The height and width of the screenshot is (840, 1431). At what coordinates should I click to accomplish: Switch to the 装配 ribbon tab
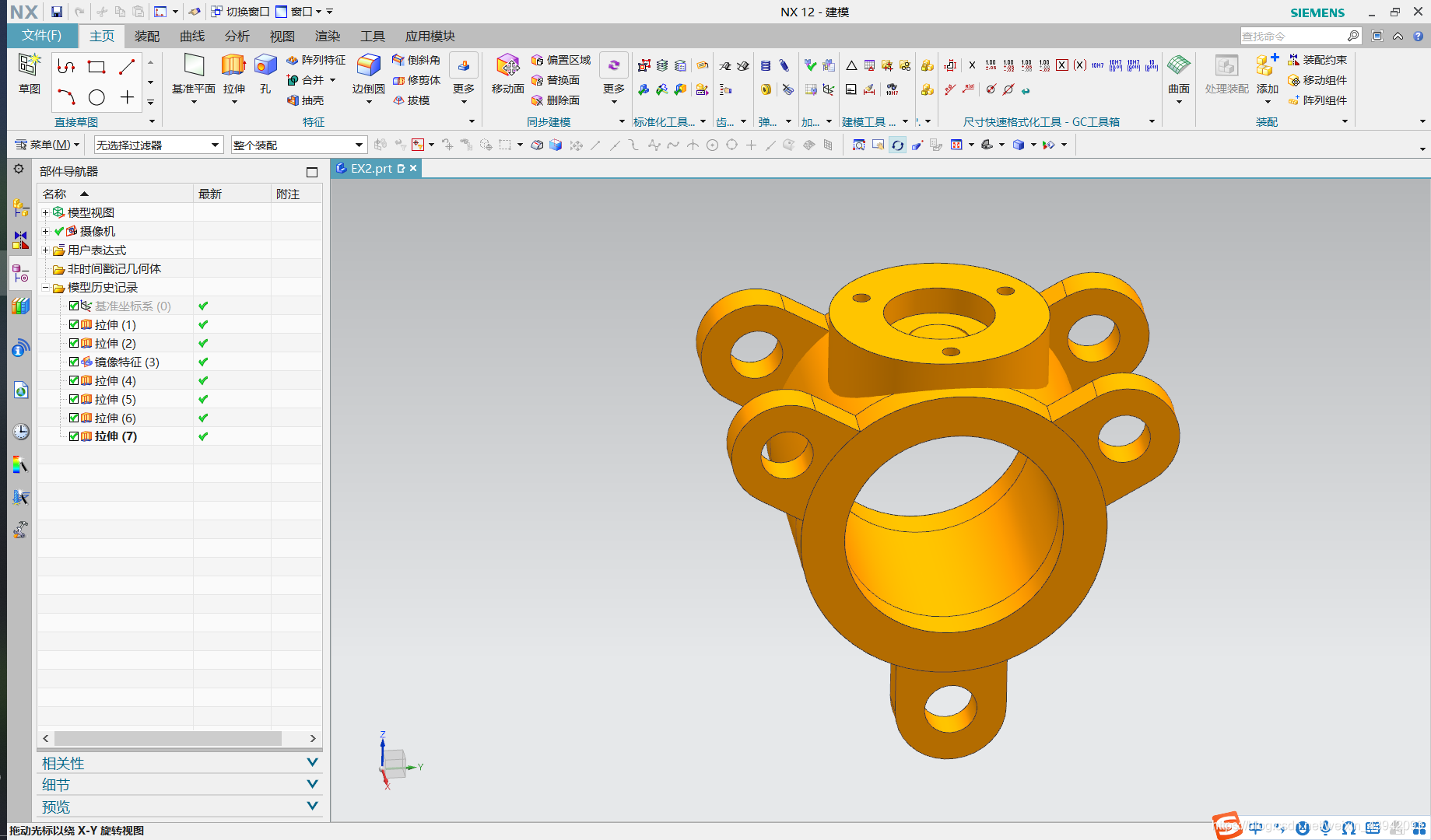(x=147, y=37)
